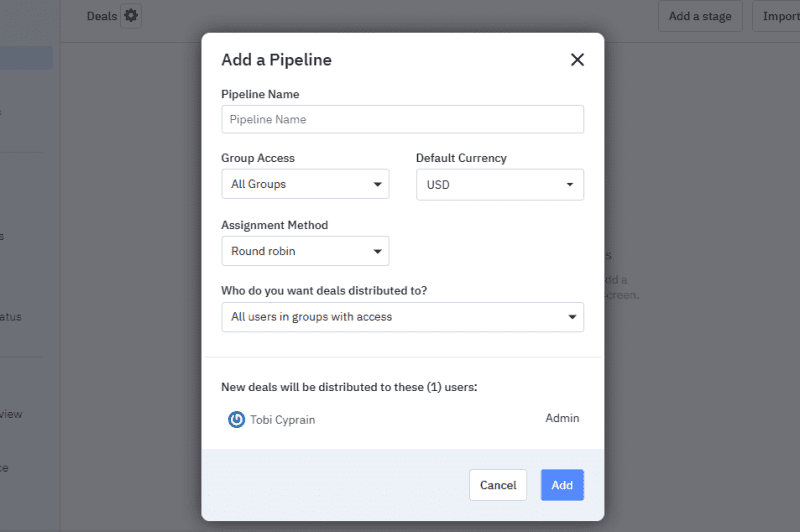
Task: Click the Pipeline Name field label
Action: [x=260, y=94]
